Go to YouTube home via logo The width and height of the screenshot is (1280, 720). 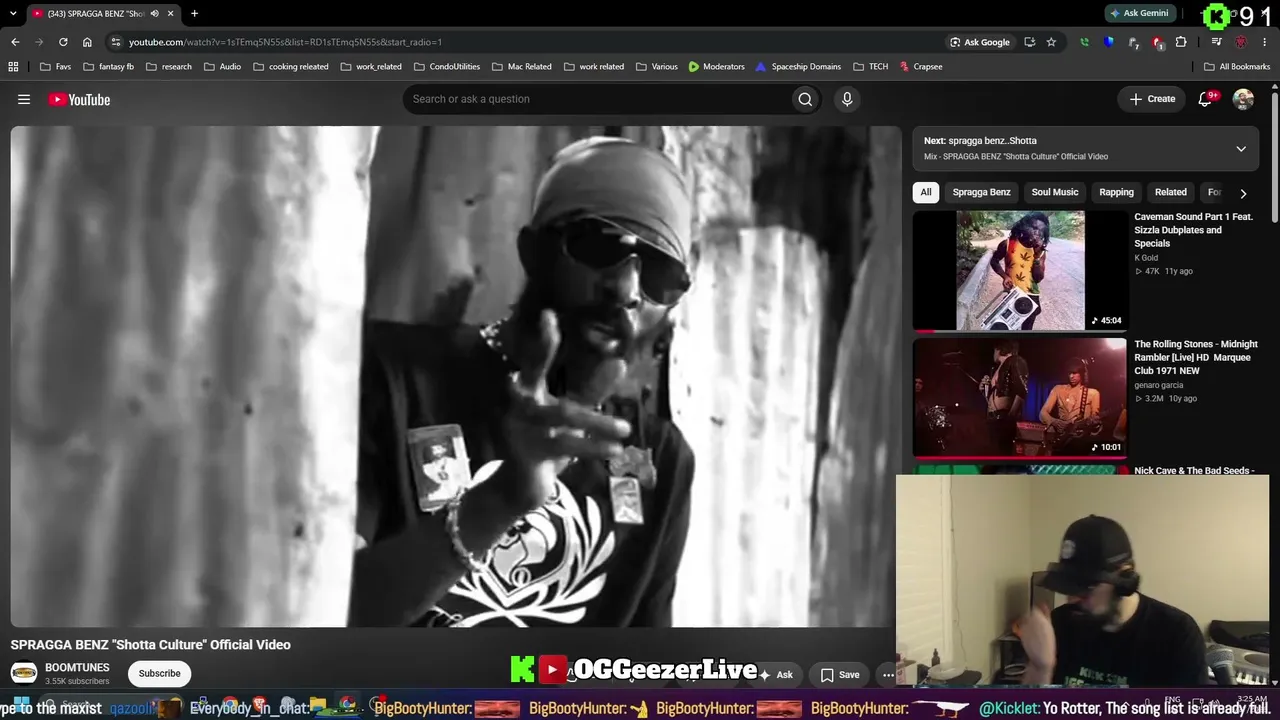coord(79,99)
